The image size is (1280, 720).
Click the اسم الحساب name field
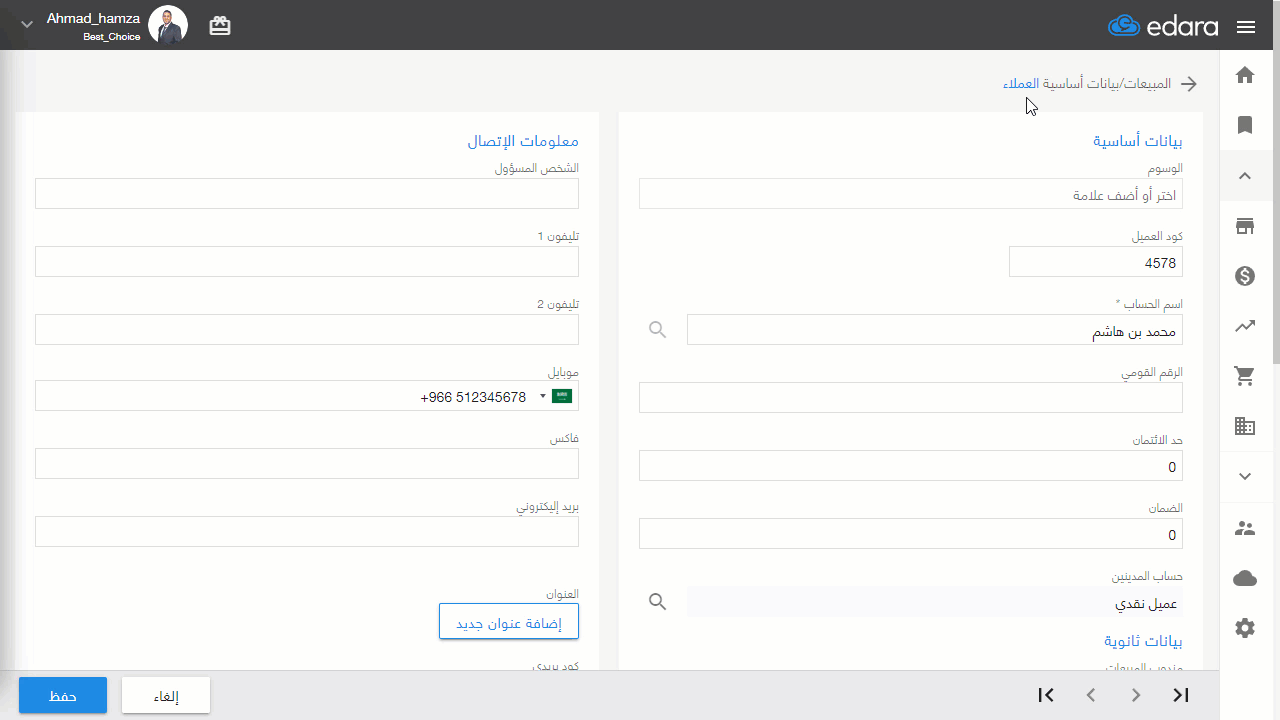coord(935,330)
